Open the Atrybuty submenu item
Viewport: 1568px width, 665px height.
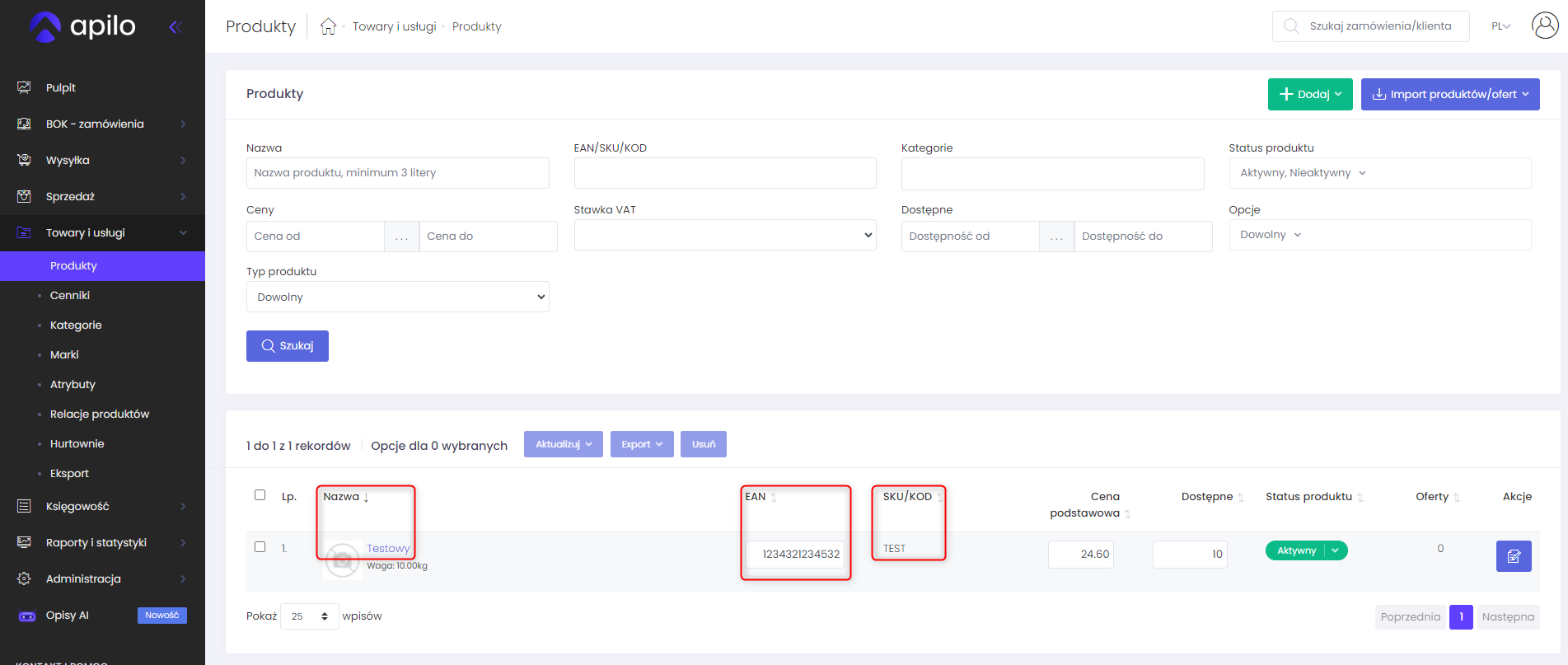pyautogui.click(x=73, y=384)
